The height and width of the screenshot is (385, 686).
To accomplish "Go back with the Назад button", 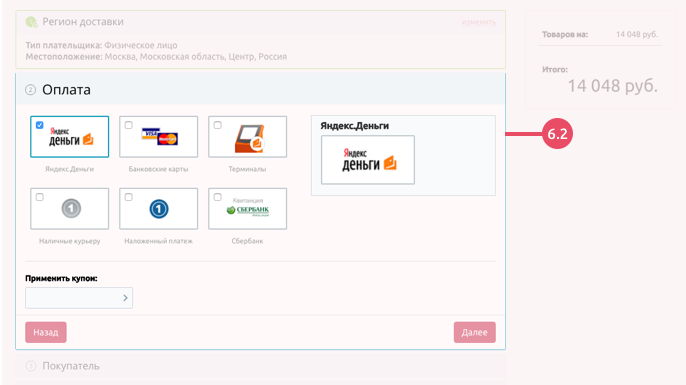I will (x=46, y=332).
